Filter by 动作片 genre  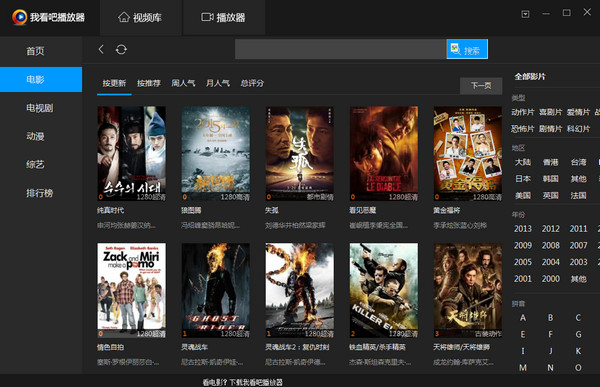(x=523, y=112)
